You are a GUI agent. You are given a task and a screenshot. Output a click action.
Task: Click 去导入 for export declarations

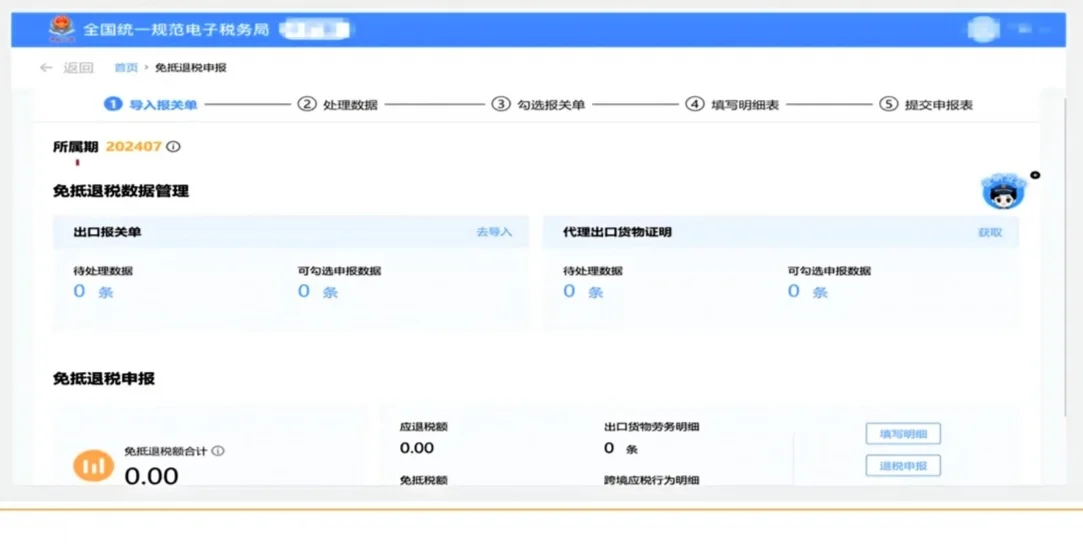pos(494,232)
